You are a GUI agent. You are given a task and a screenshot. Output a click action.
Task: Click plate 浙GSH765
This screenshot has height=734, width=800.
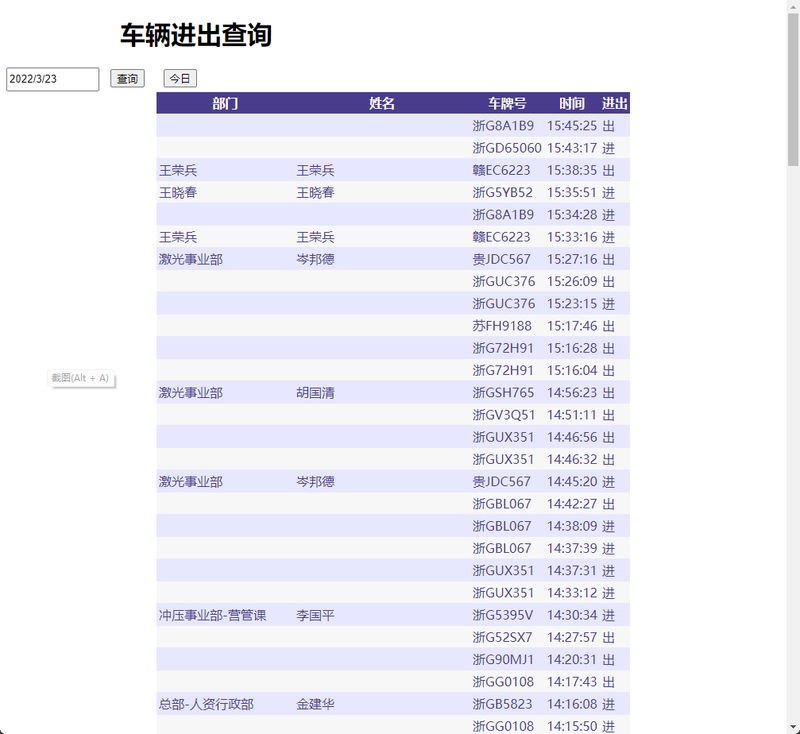pos(503,393)
